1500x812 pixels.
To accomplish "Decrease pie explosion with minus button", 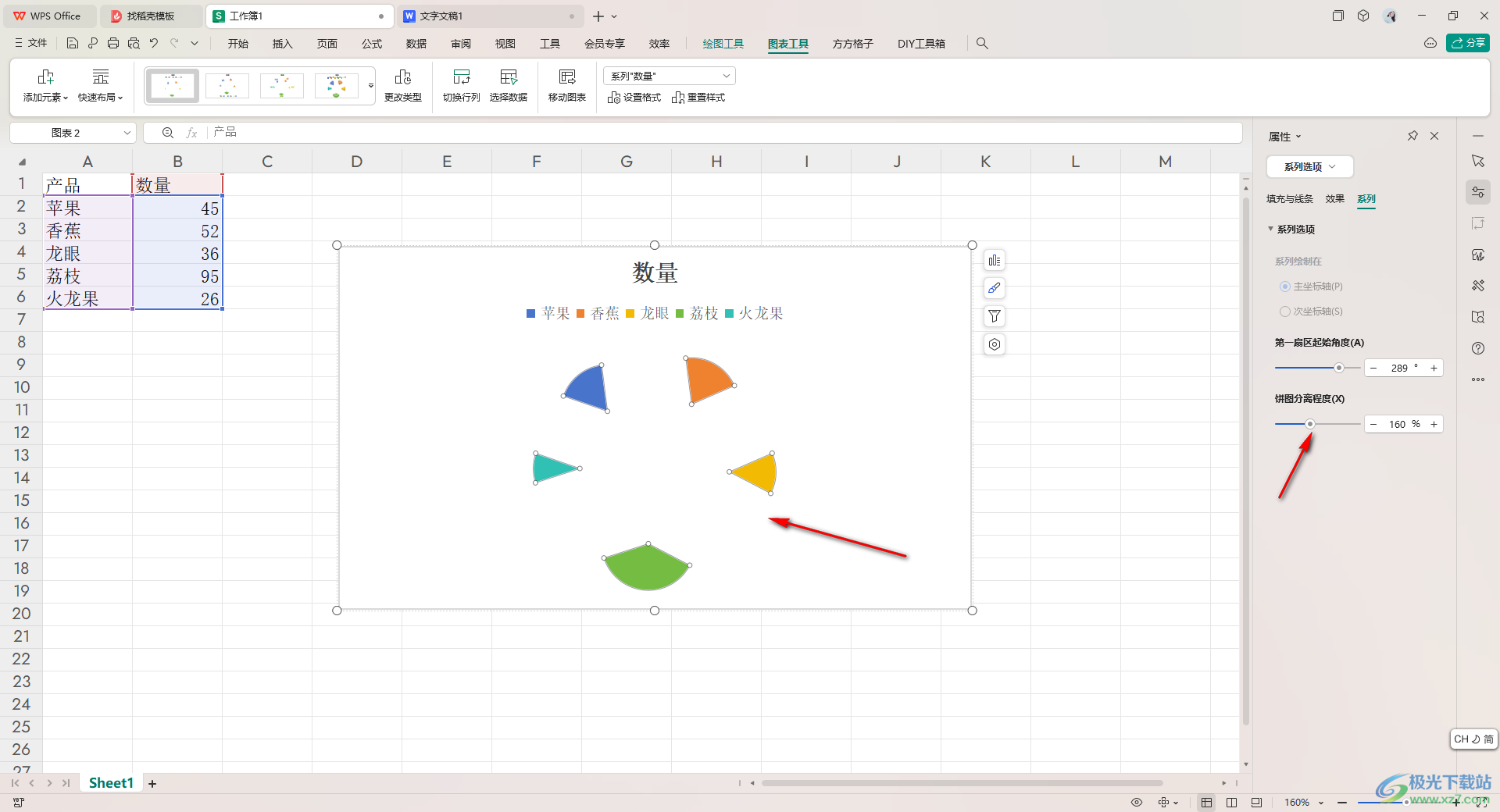I will pos(1373,424).
